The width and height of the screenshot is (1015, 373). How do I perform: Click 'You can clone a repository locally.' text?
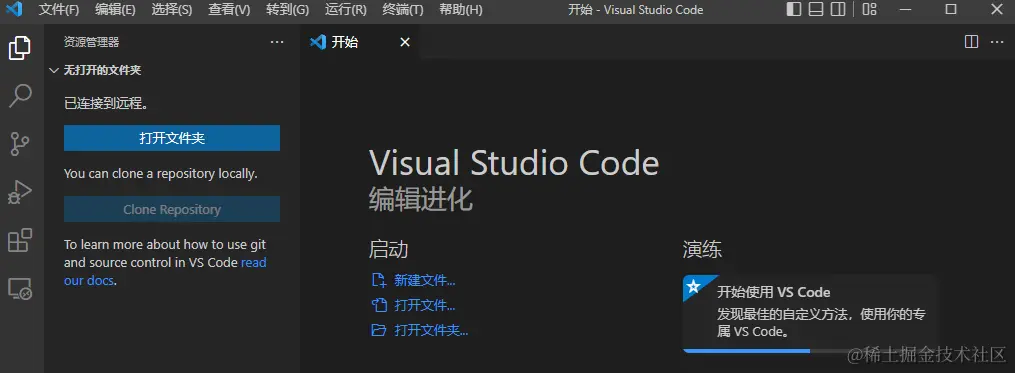[161, 174]
